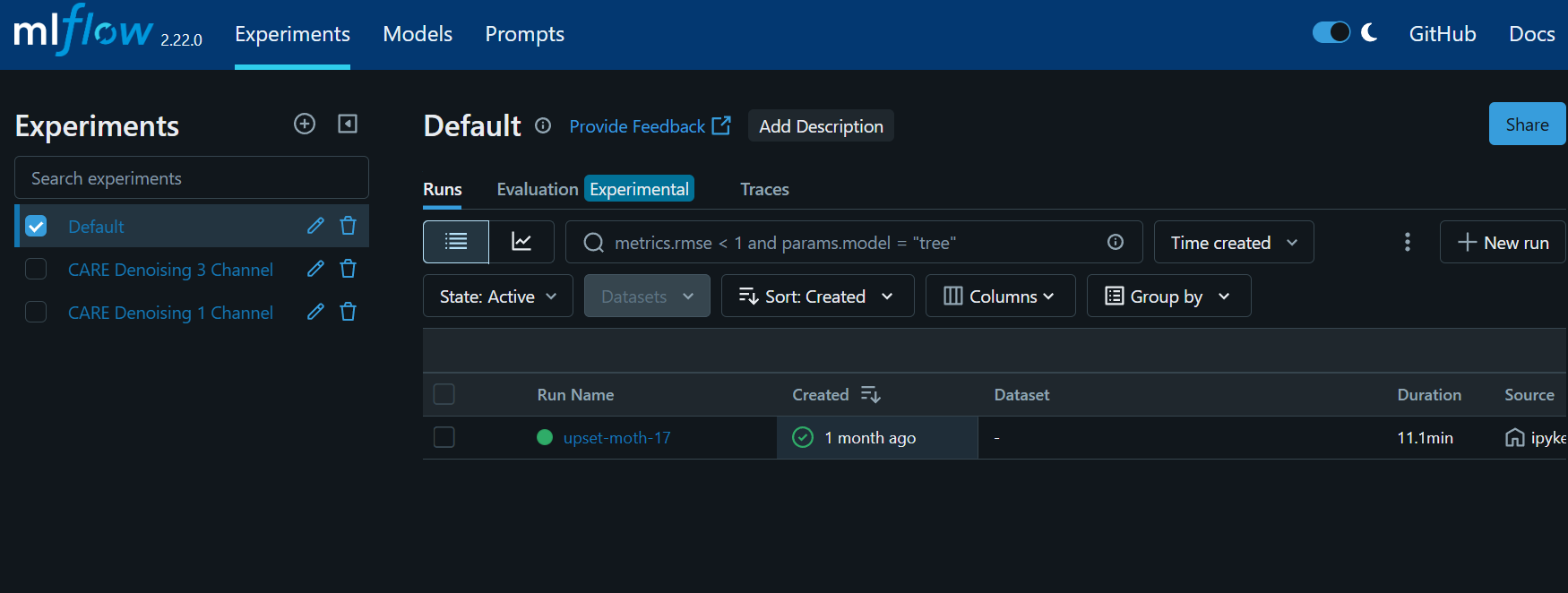Screen dimensions: 1568x593
Task: Click the Dataset column header
Action: (x=1021, y=395)
